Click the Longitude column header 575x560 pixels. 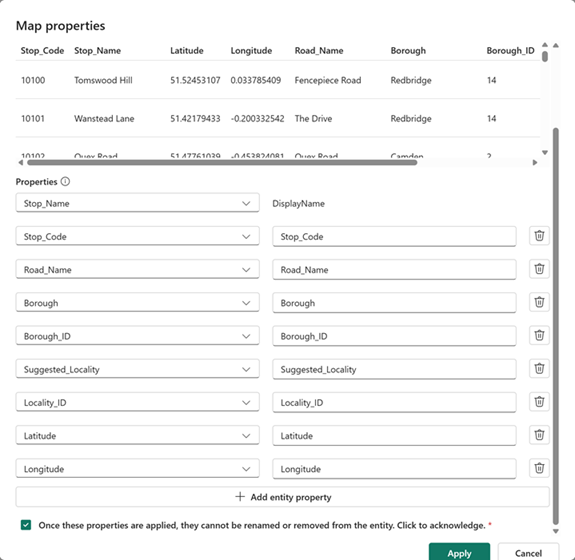click(251, 51)
